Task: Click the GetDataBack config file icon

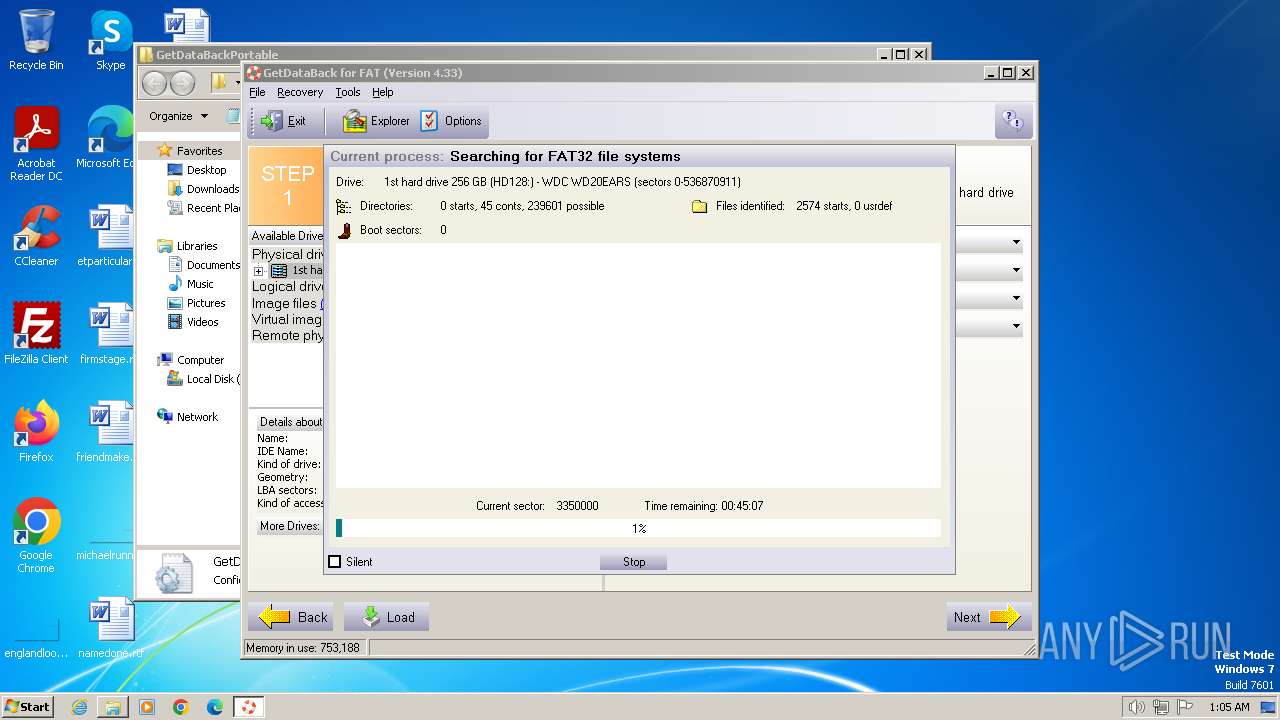Action: coord(174,573)
